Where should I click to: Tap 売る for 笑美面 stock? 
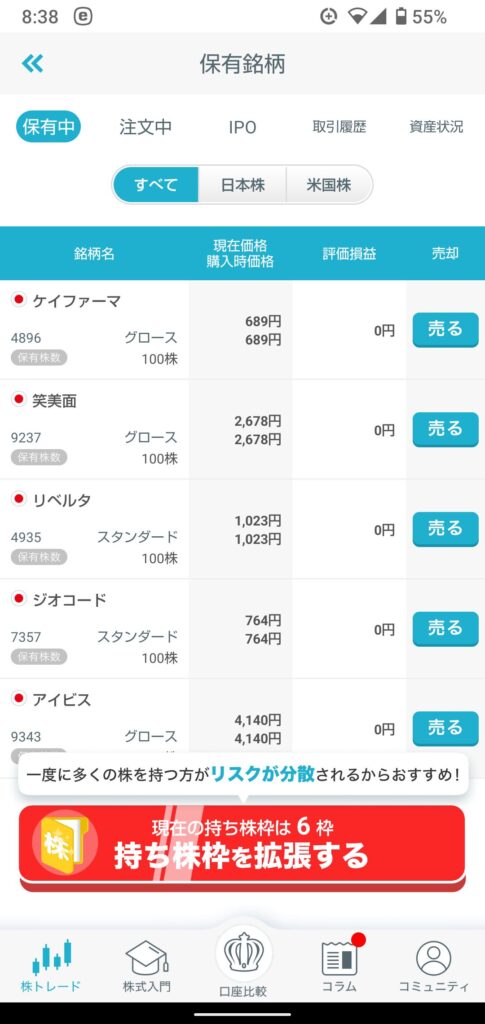445,430
